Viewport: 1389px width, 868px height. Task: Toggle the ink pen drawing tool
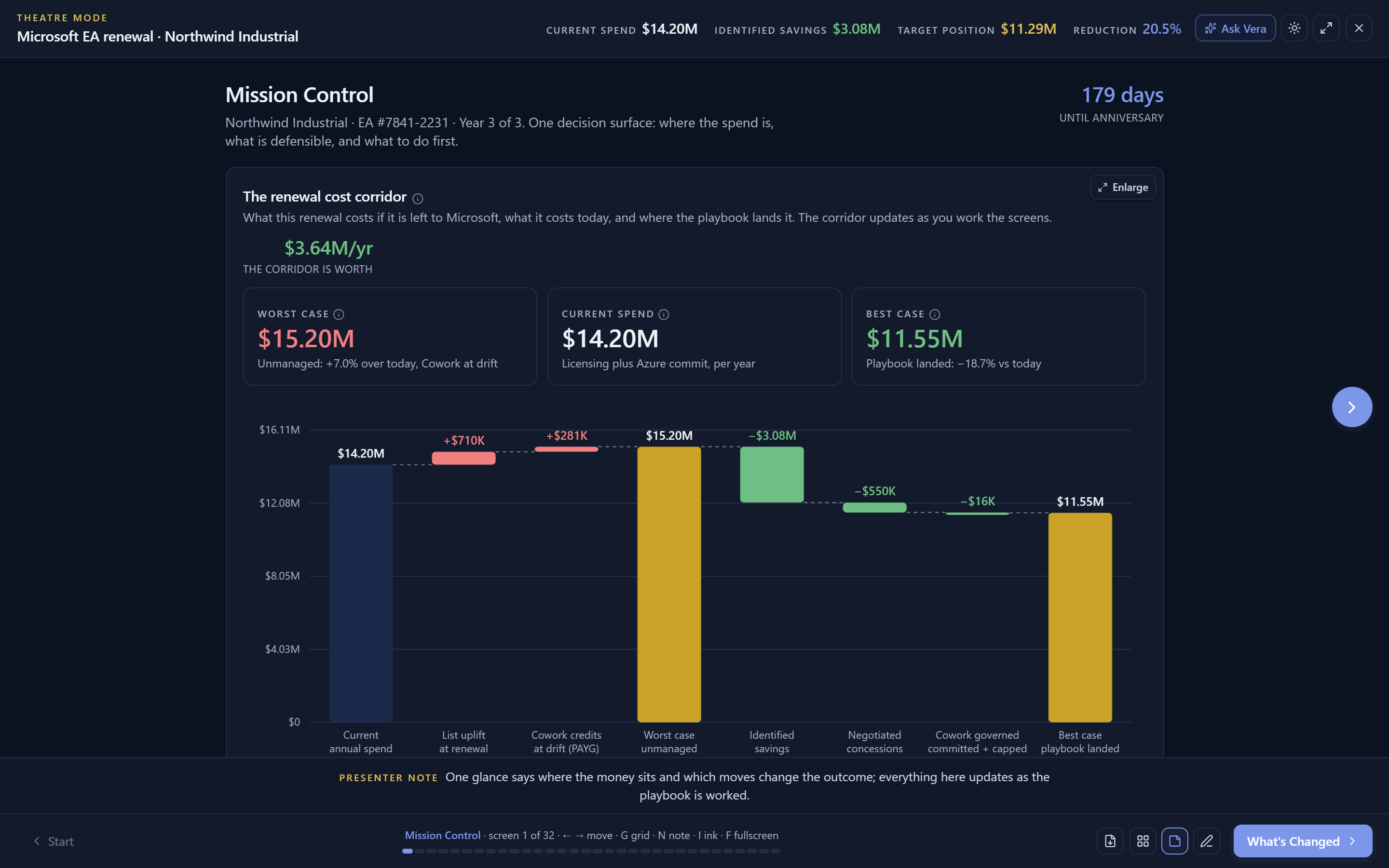1207,841
